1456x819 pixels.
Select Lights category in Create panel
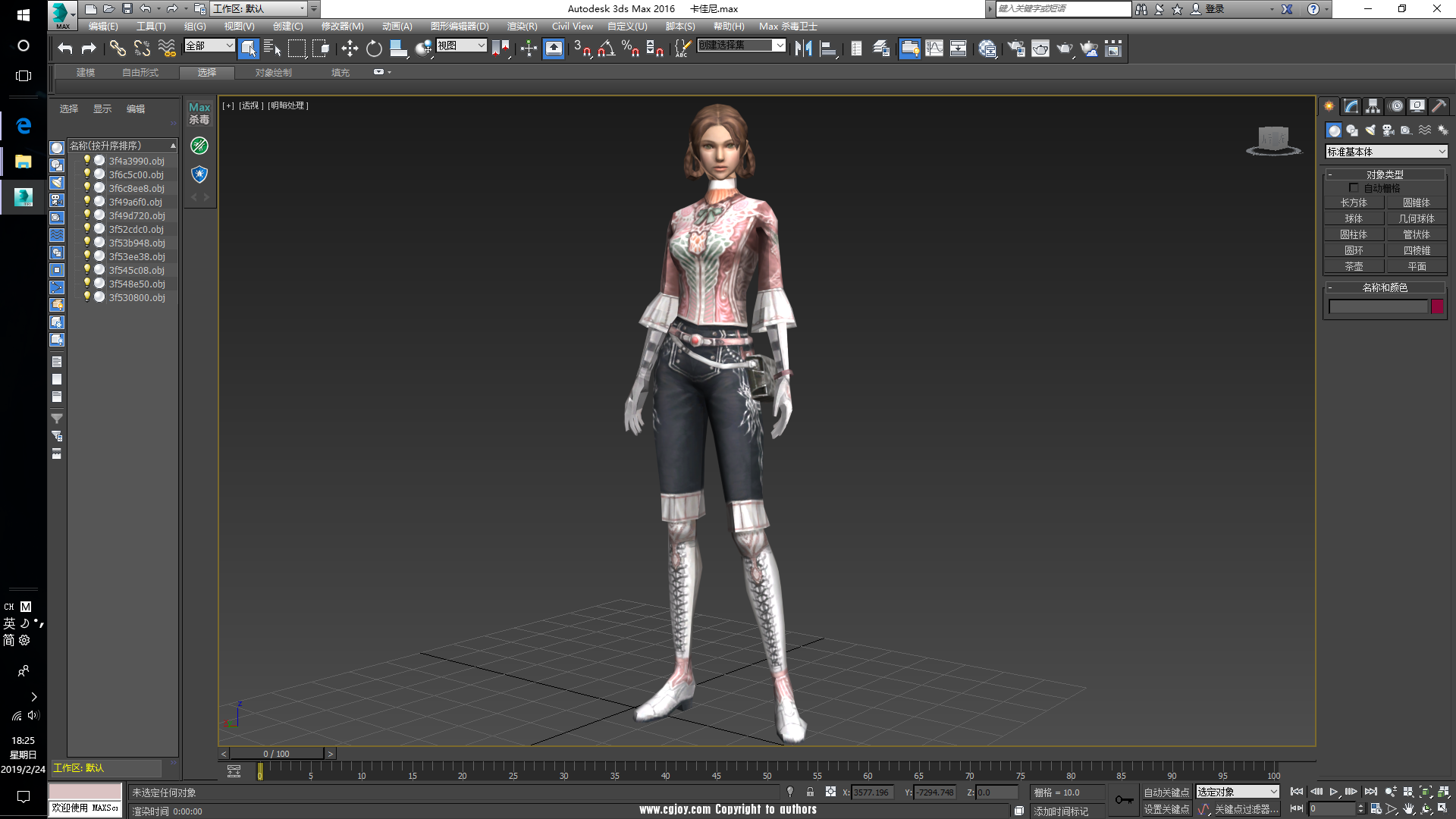[1370, 130]
